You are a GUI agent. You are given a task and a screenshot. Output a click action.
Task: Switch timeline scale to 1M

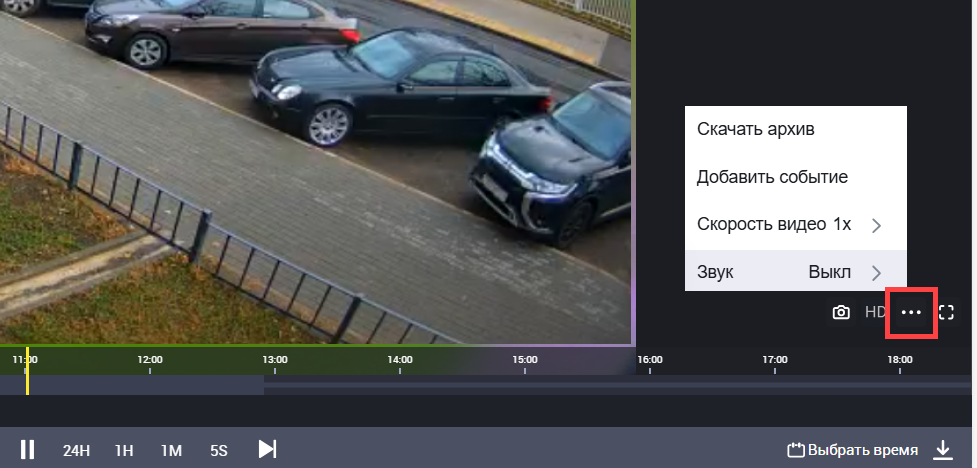(x=171, y=451)
